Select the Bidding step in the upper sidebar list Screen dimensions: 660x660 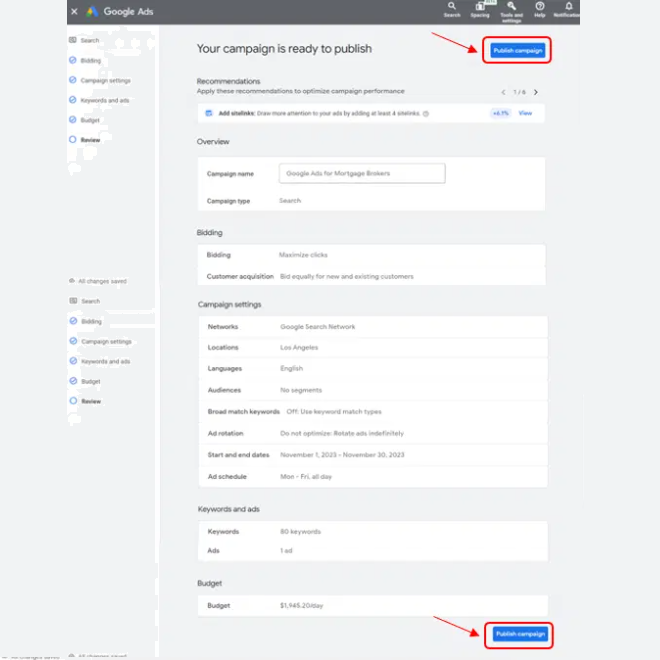tap(90, 60)
